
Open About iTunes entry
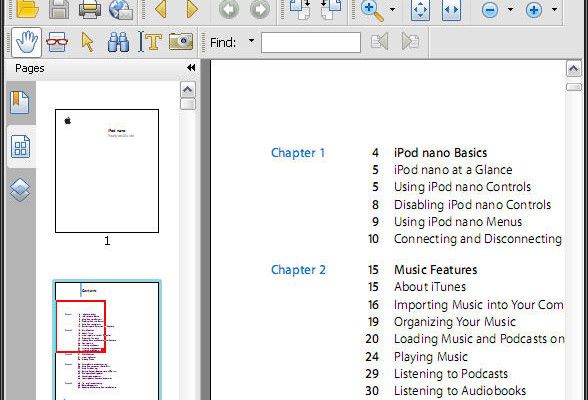430,287
